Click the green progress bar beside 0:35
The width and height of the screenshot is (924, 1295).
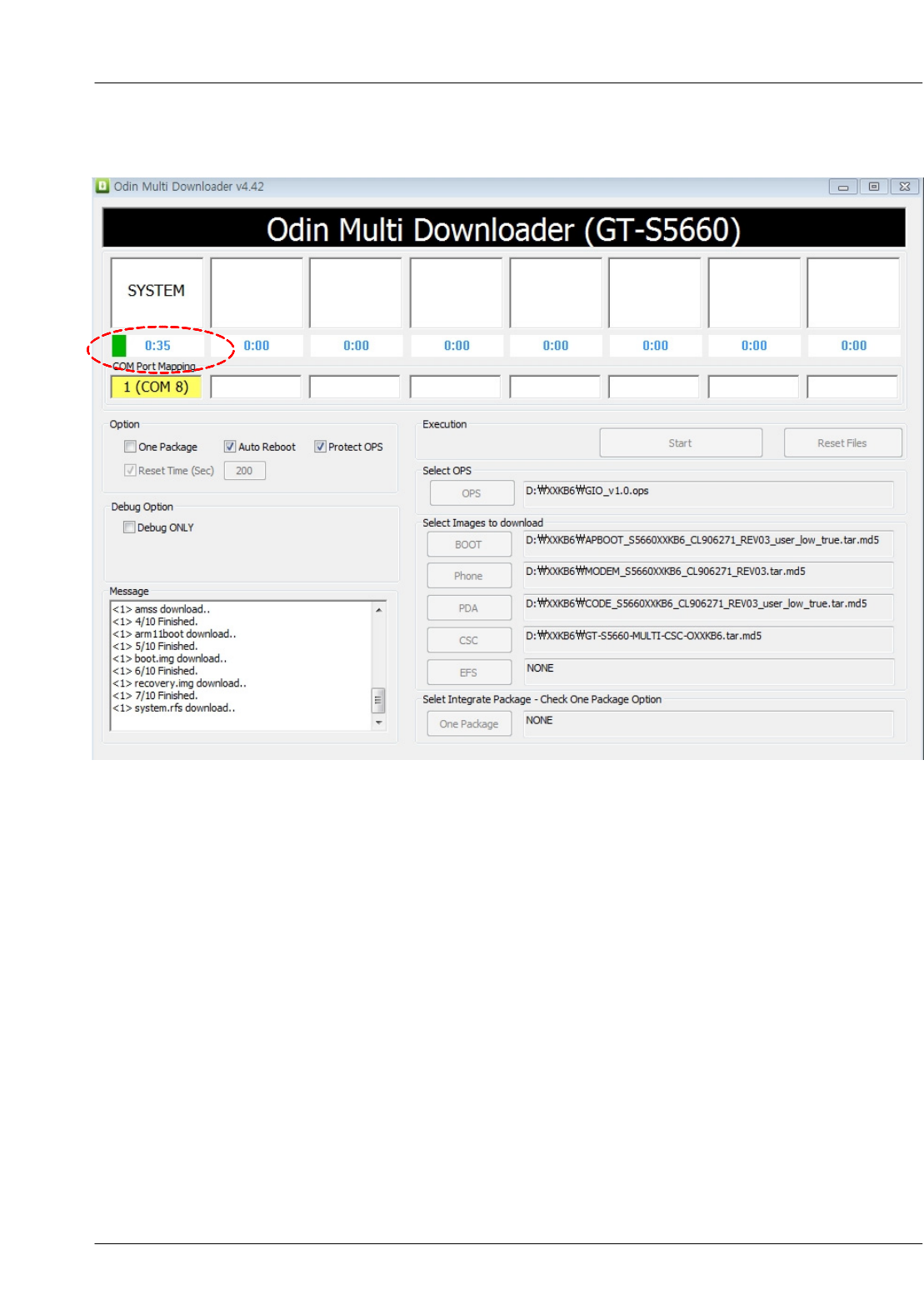point(119,345)
